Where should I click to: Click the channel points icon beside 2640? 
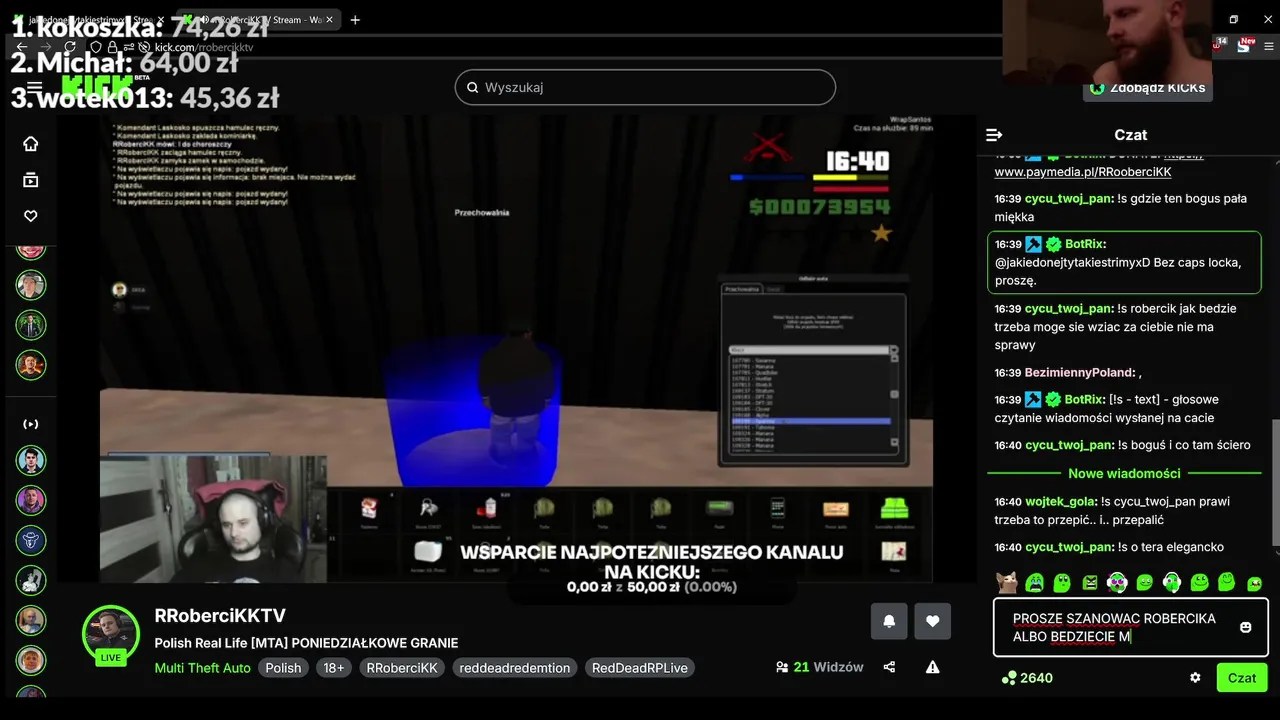(x=1008, y=678)
